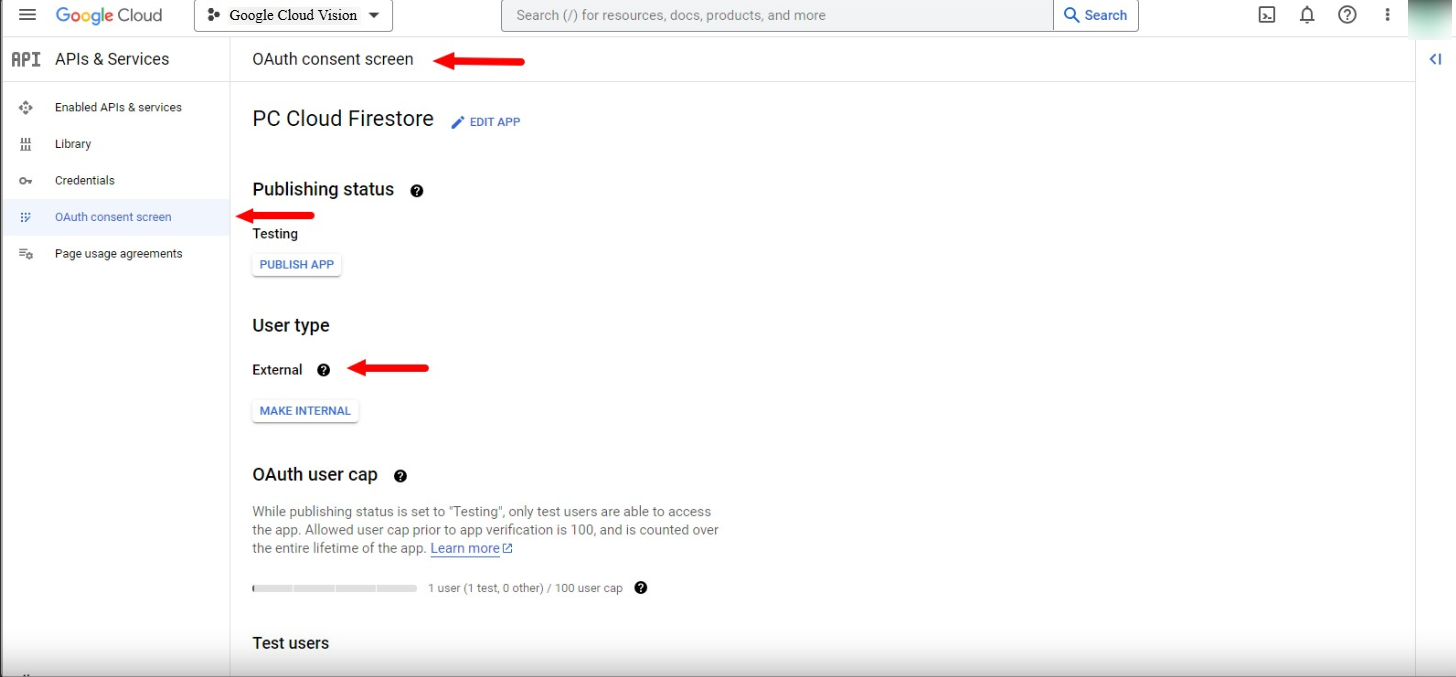Open the notifications bell

(x=1307, y=15)
